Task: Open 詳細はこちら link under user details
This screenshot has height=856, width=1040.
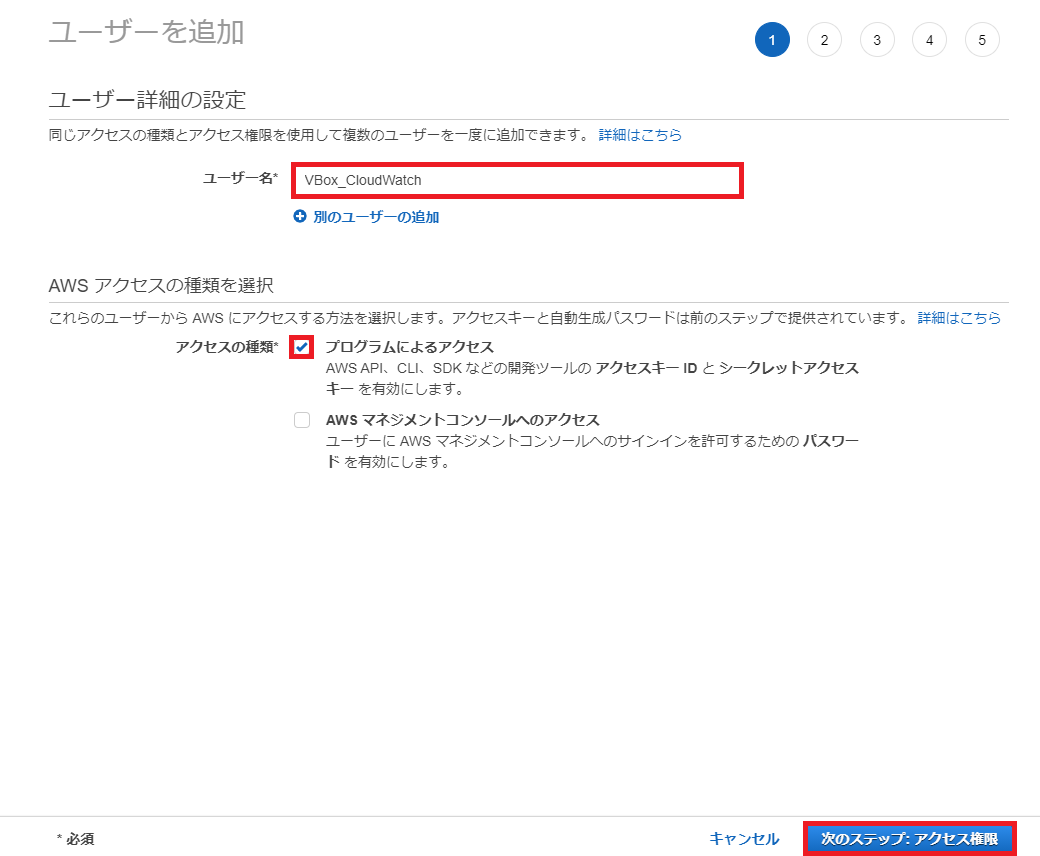Action: 640,135
